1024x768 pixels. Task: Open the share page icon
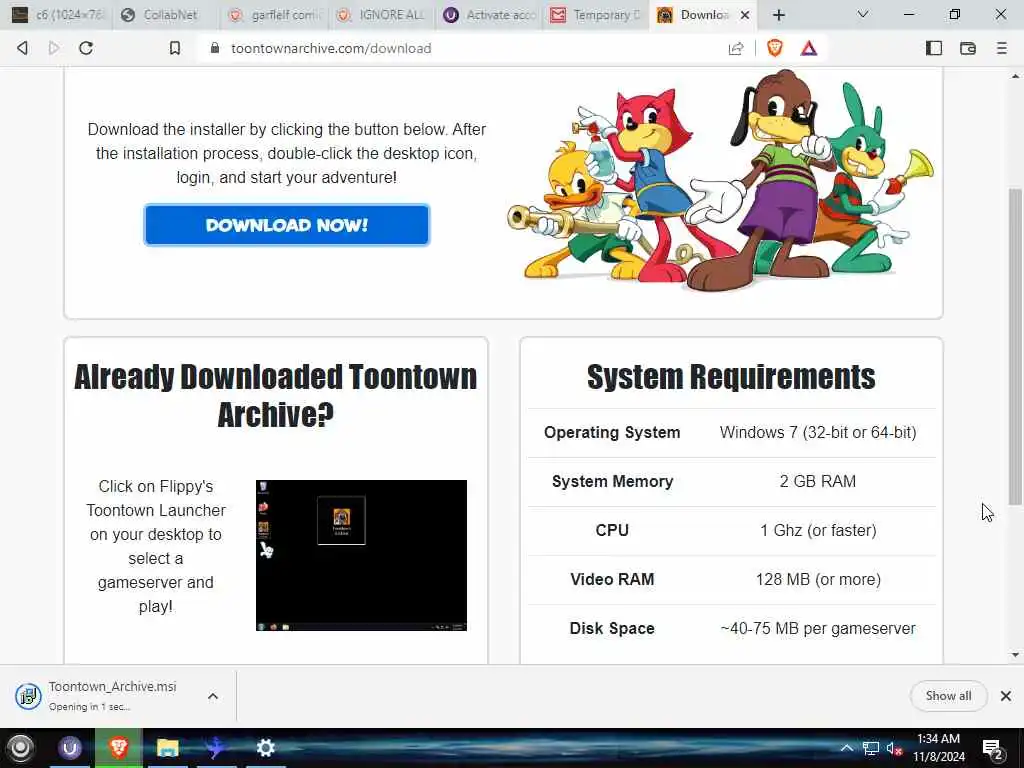click(736, 48)
